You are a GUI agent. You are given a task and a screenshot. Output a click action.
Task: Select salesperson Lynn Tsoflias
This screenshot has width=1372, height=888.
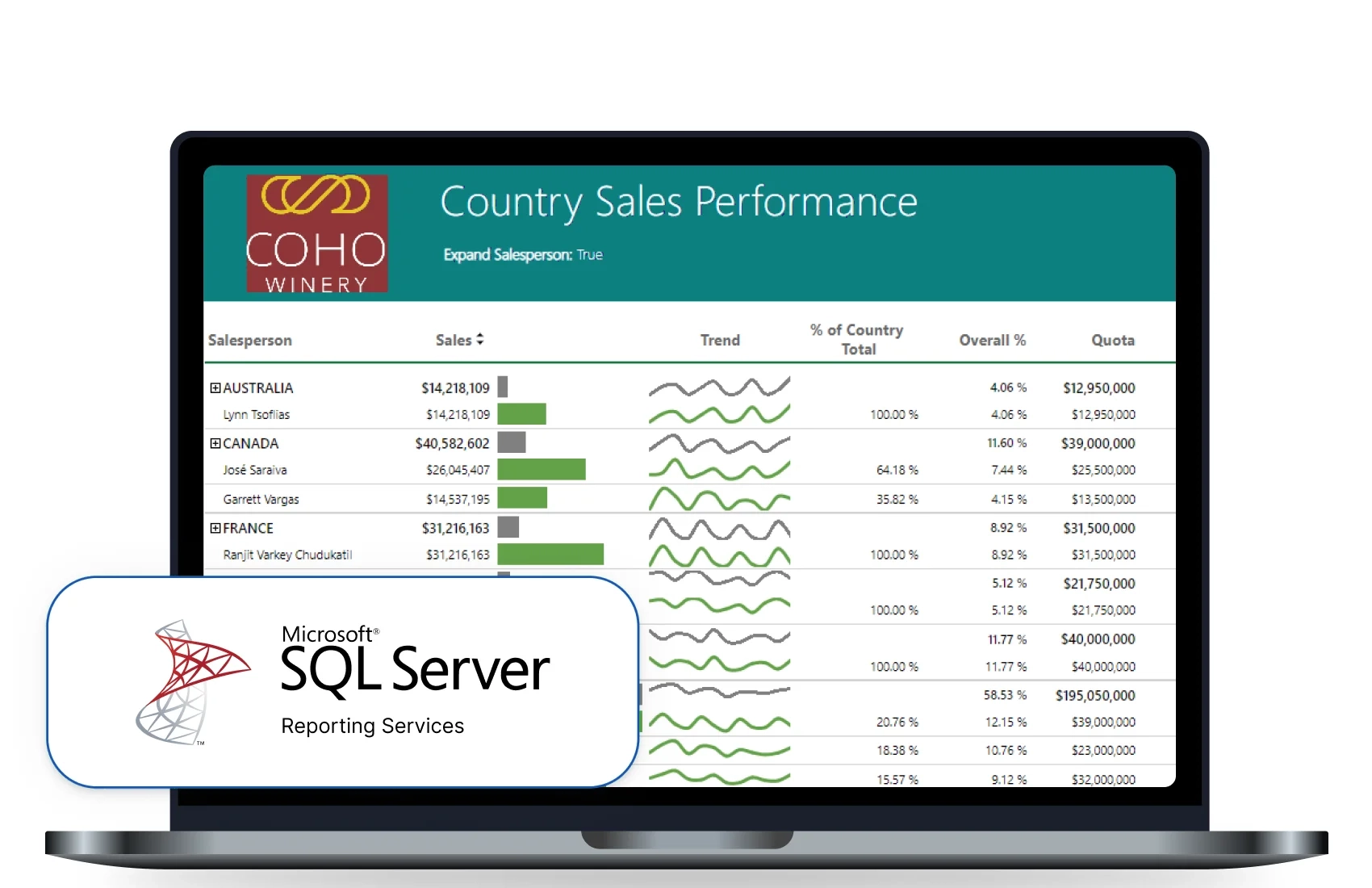point(257,415)
